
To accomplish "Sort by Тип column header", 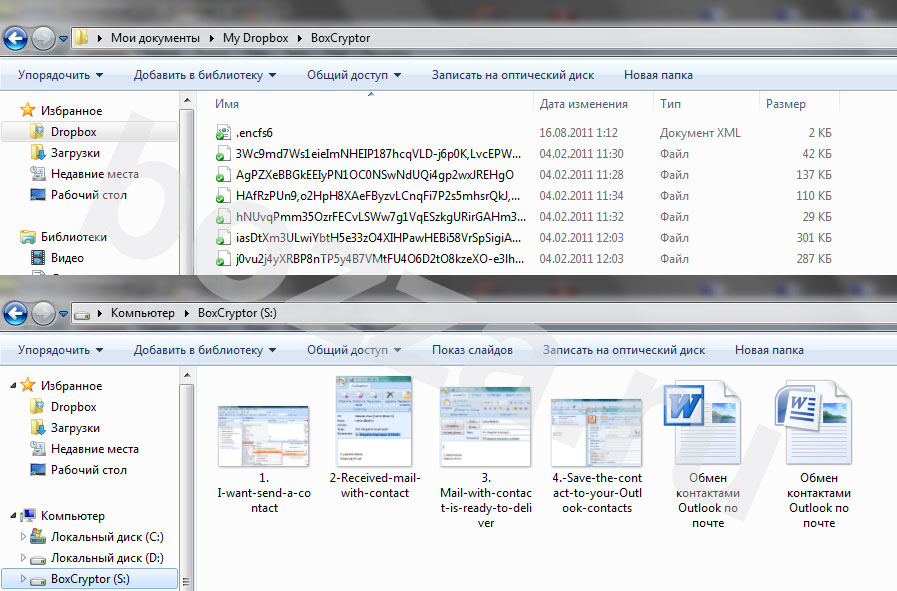I will pos(670,104).
